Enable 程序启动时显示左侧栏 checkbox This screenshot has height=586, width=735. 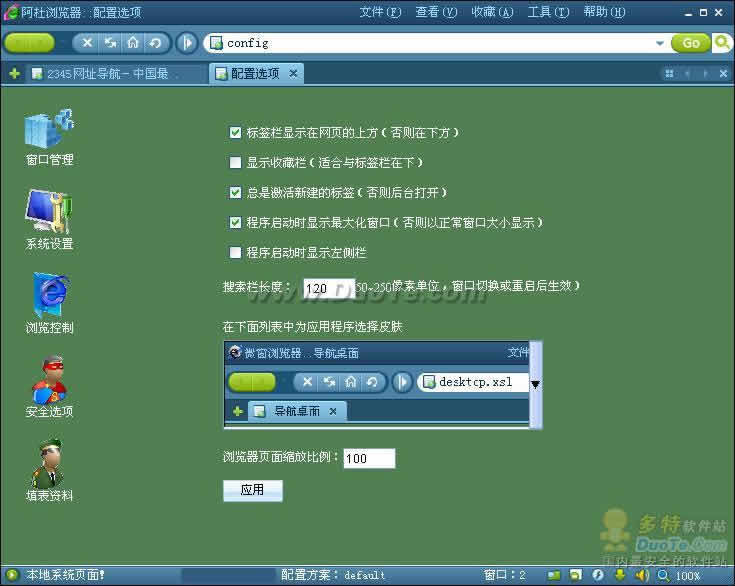point(235,252)
